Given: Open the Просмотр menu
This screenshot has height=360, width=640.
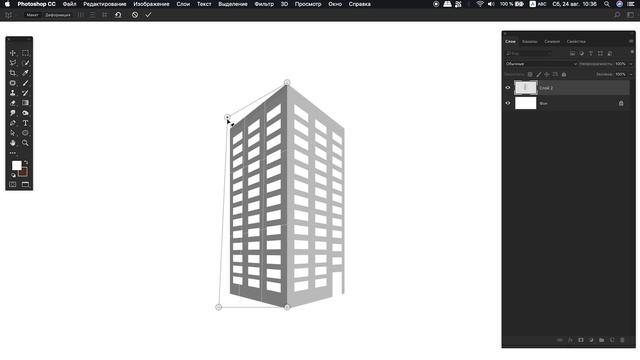Looking at the screenshot, I should click(308, 4).
